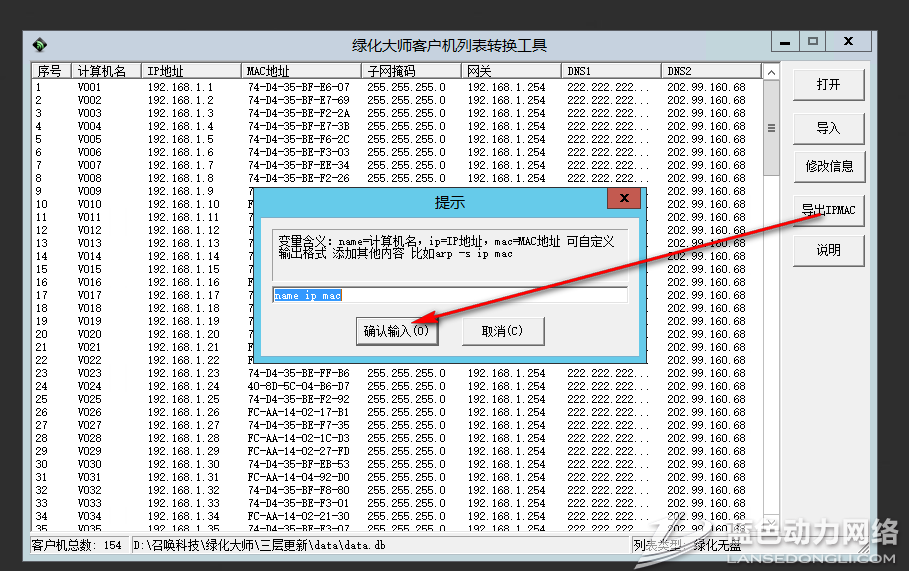909x571 pixels.
Task: Open 修改信息 to edit info
Action: [x=828, y=167]
